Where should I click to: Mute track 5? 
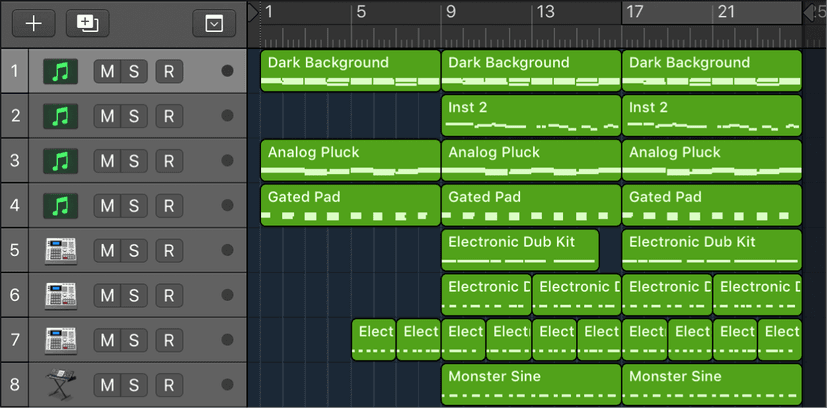(x=107, y=251)
